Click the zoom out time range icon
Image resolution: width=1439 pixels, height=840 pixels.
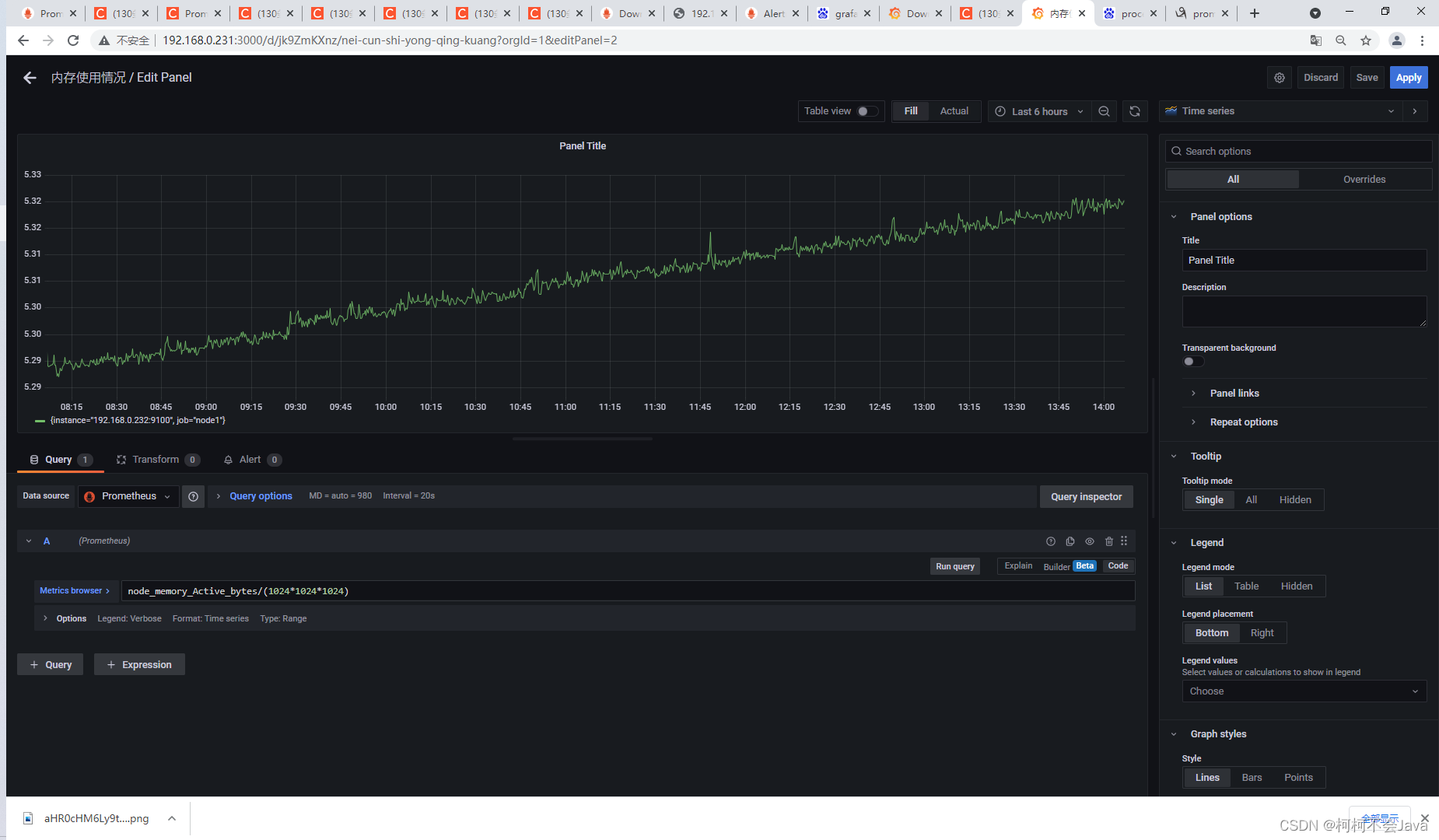[1104, 111]
